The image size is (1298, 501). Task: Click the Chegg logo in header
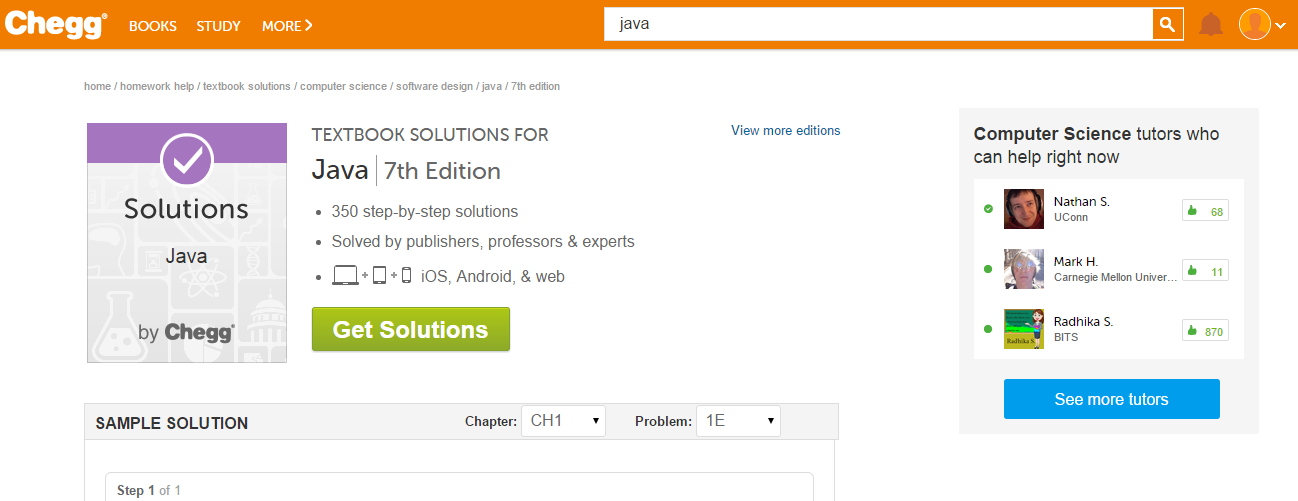pos(55,25)
